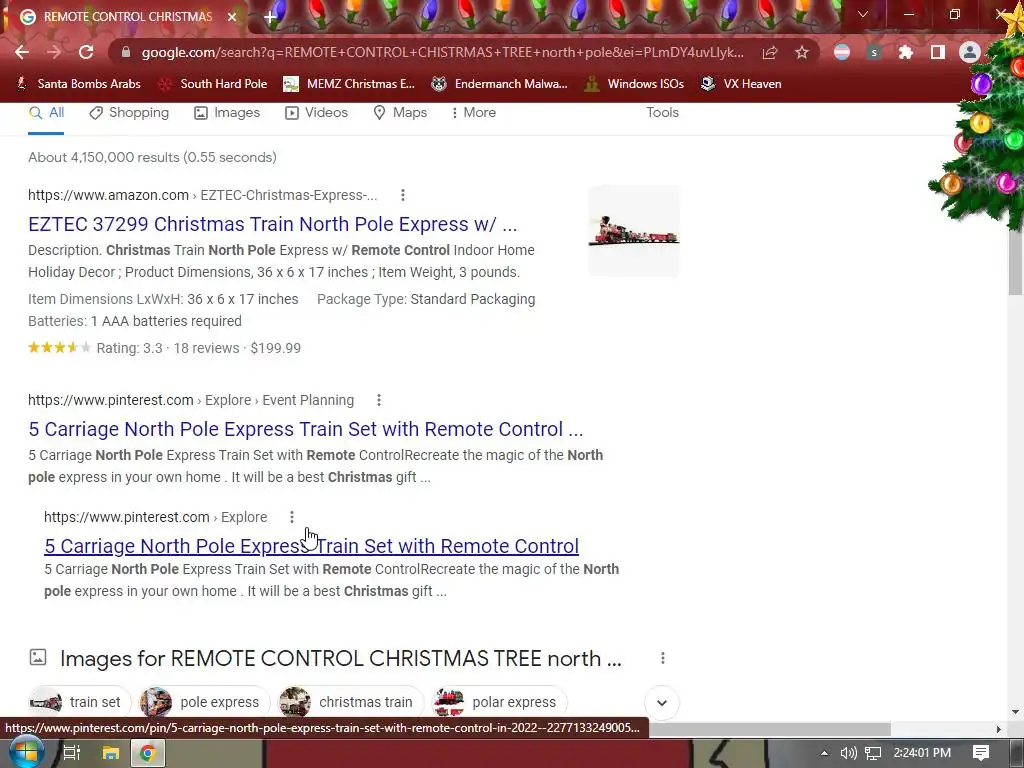Open the Chrome profile avatar
Screen dimensions: 1024x768
[970, 52]
